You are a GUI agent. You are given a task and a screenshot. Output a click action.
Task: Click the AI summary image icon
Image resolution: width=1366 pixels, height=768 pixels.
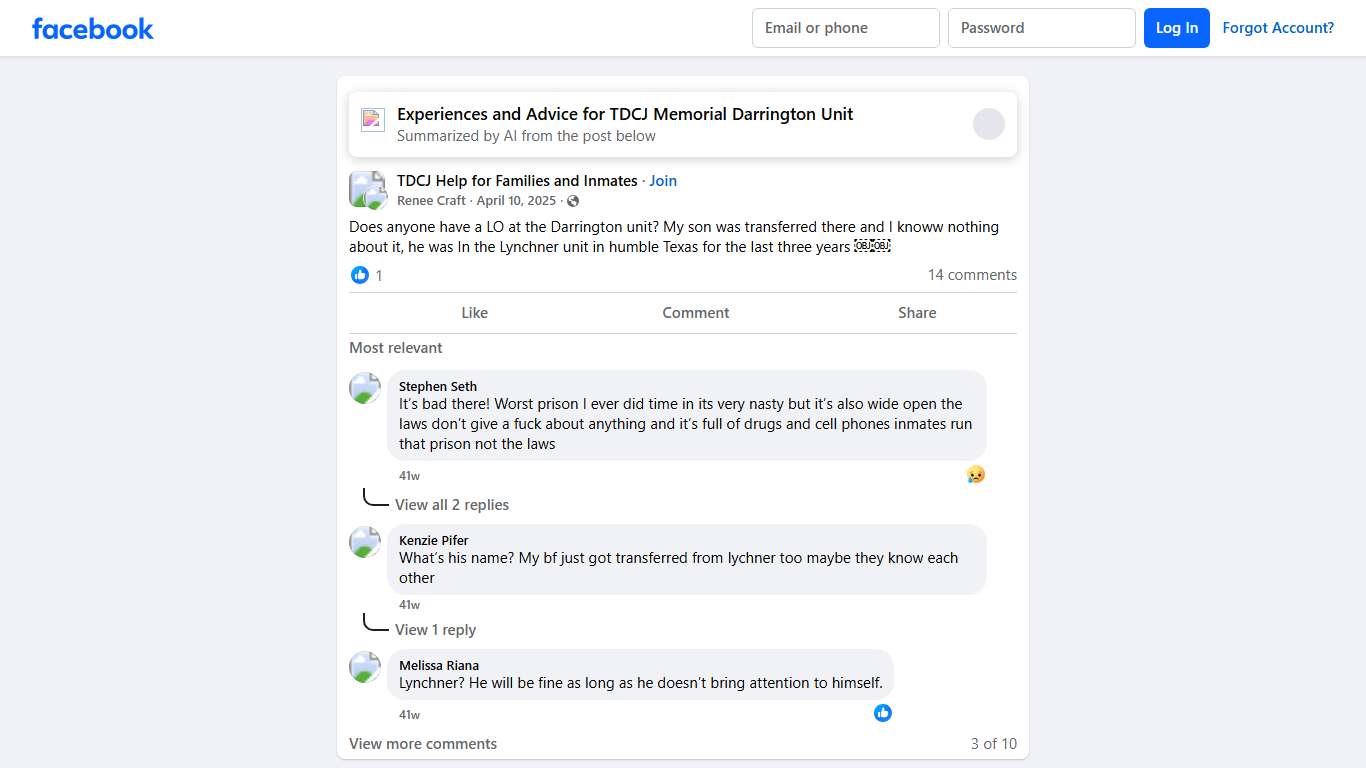[373, 120]
